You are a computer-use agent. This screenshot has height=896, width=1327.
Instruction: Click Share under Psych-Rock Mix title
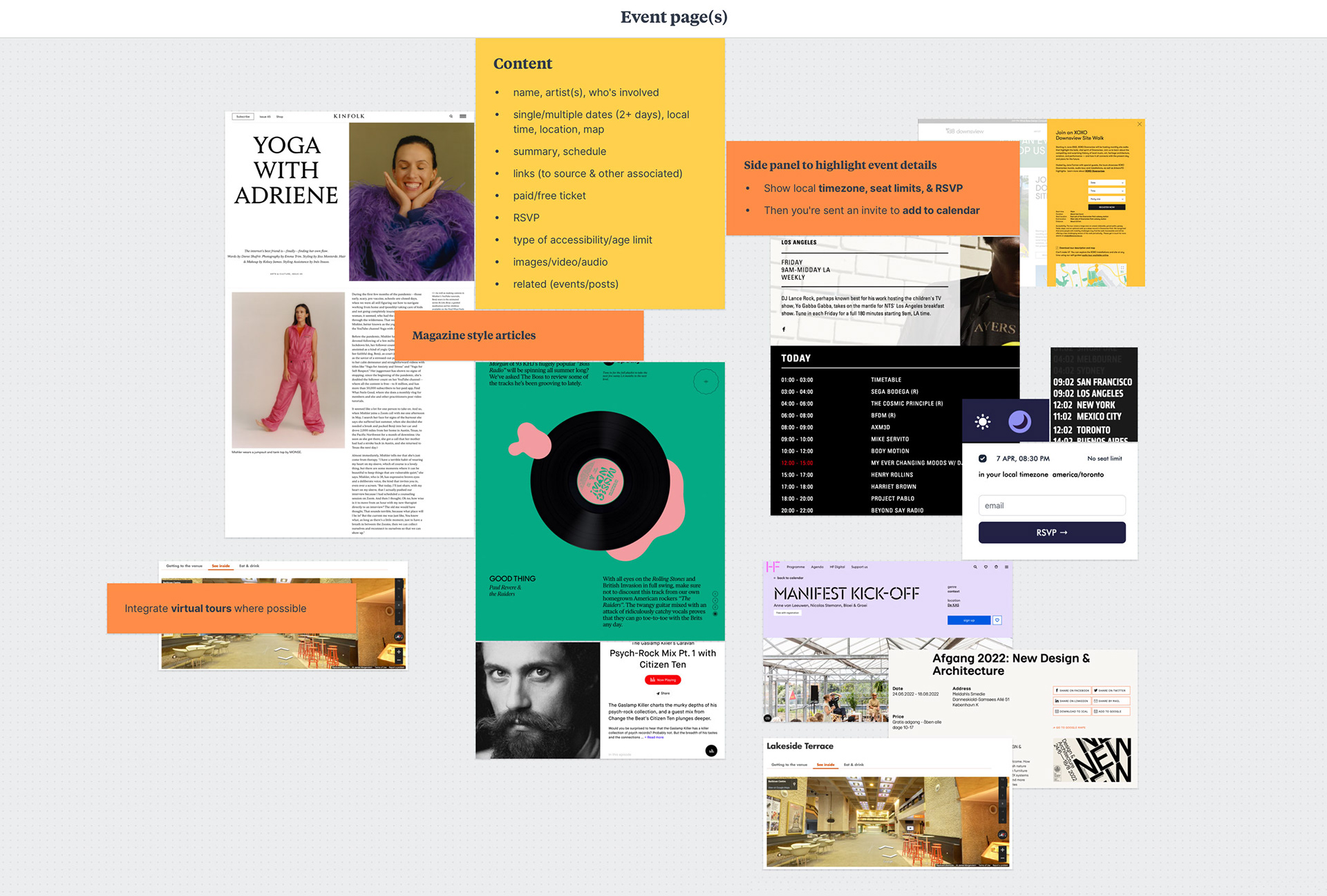pyautogui.click(x=663, y=693)
